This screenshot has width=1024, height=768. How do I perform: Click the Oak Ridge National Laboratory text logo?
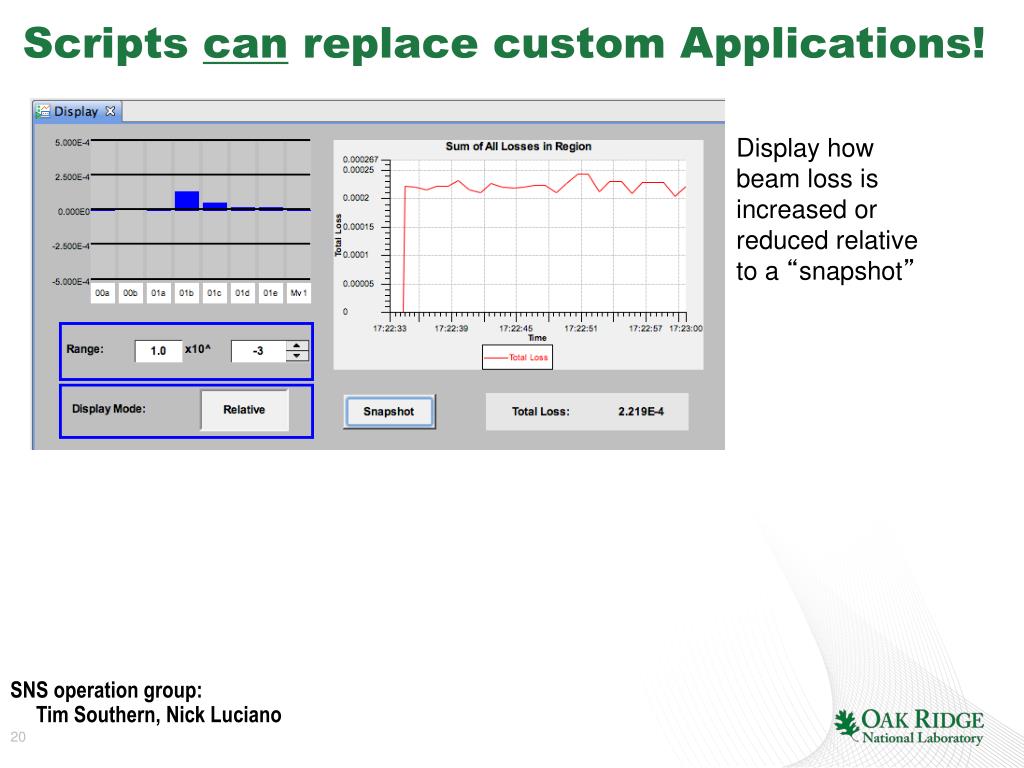922,727
